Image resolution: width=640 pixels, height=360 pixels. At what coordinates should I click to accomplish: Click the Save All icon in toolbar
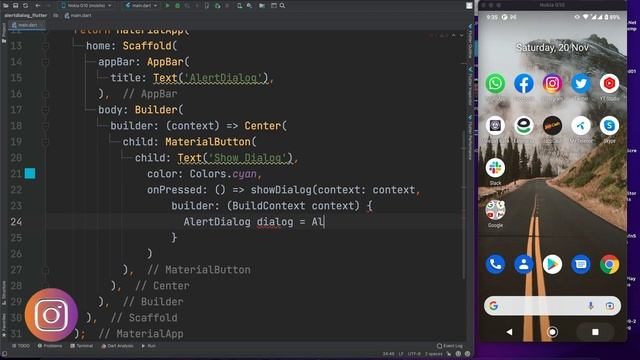pos(16,6)
